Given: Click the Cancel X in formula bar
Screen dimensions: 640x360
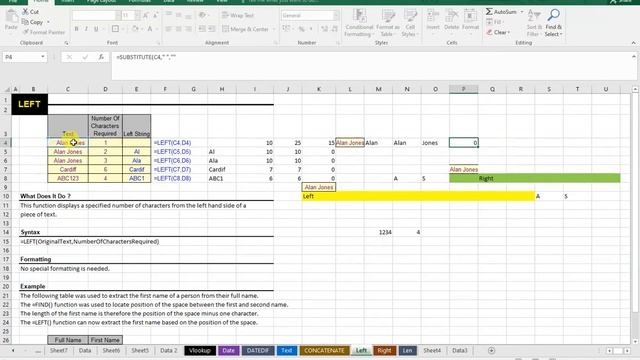Looking at the screenshot, I should (69, 57).
